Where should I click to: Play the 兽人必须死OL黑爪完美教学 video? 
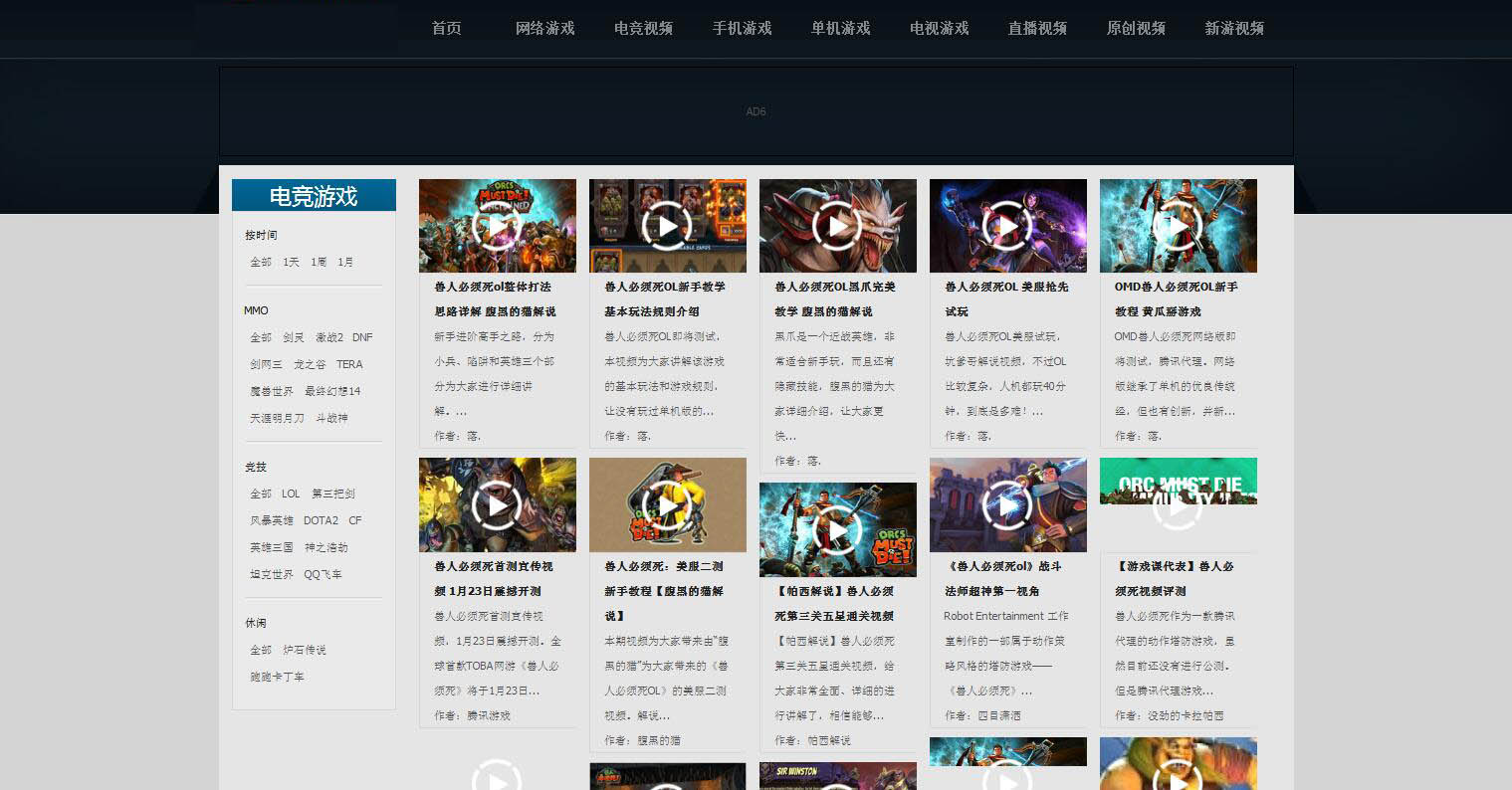(837, 226)
